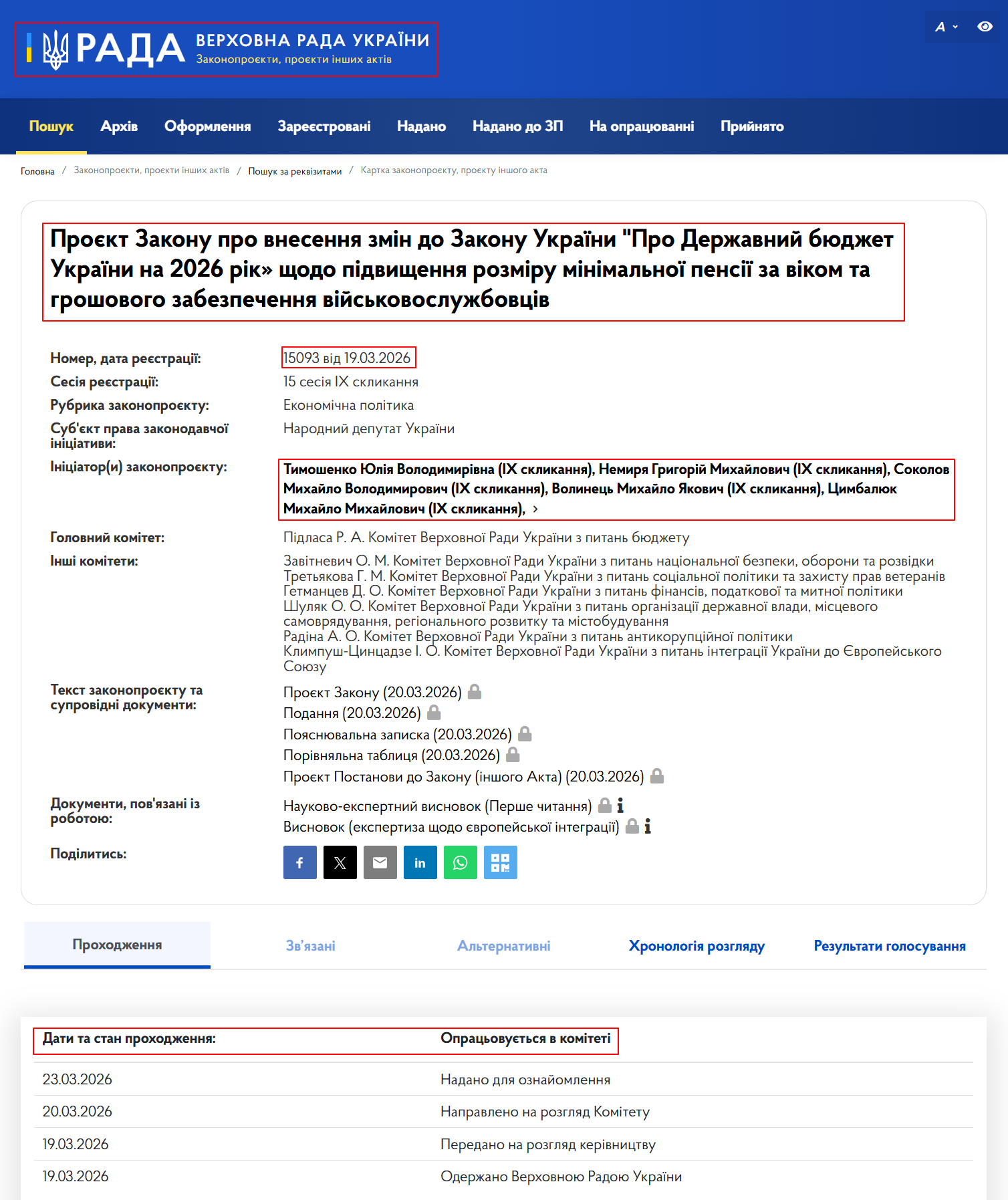Open the font size A dropdown

(x=946, y=27)
